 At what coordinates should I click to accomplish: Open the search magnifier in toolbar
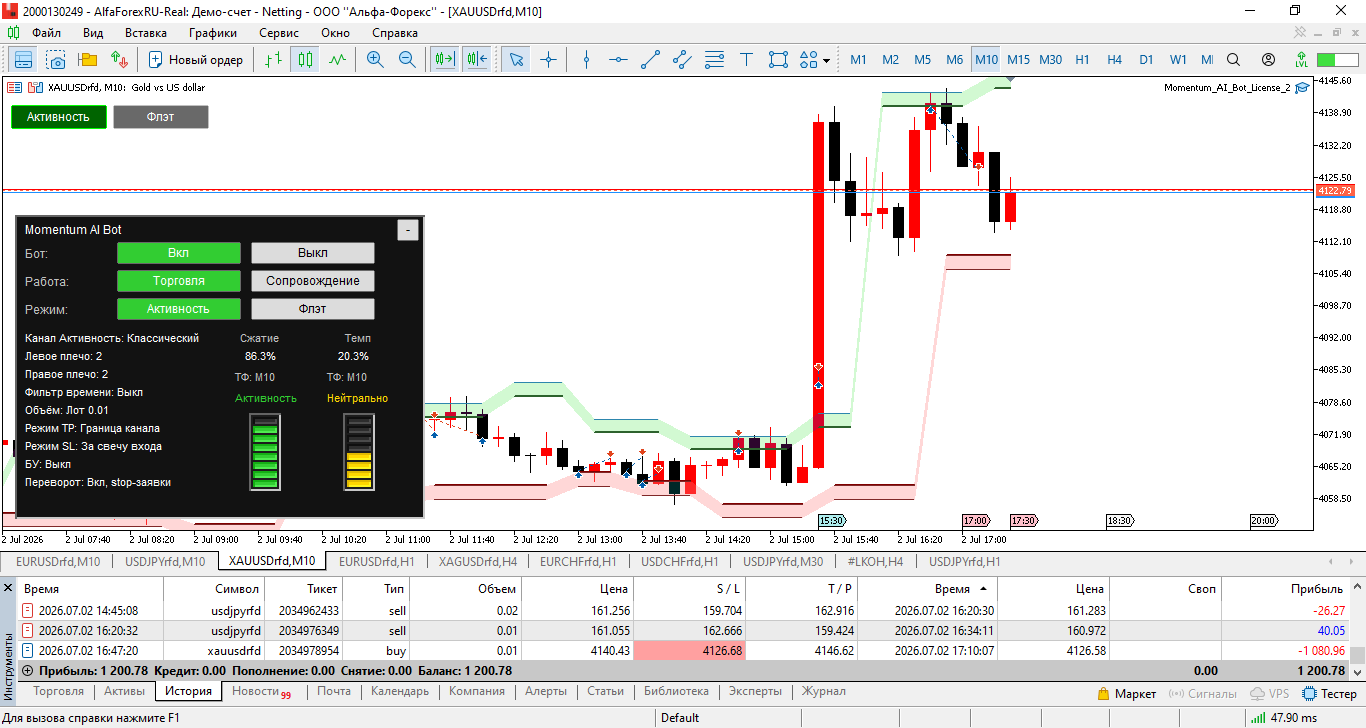[x=1233, y=60]
